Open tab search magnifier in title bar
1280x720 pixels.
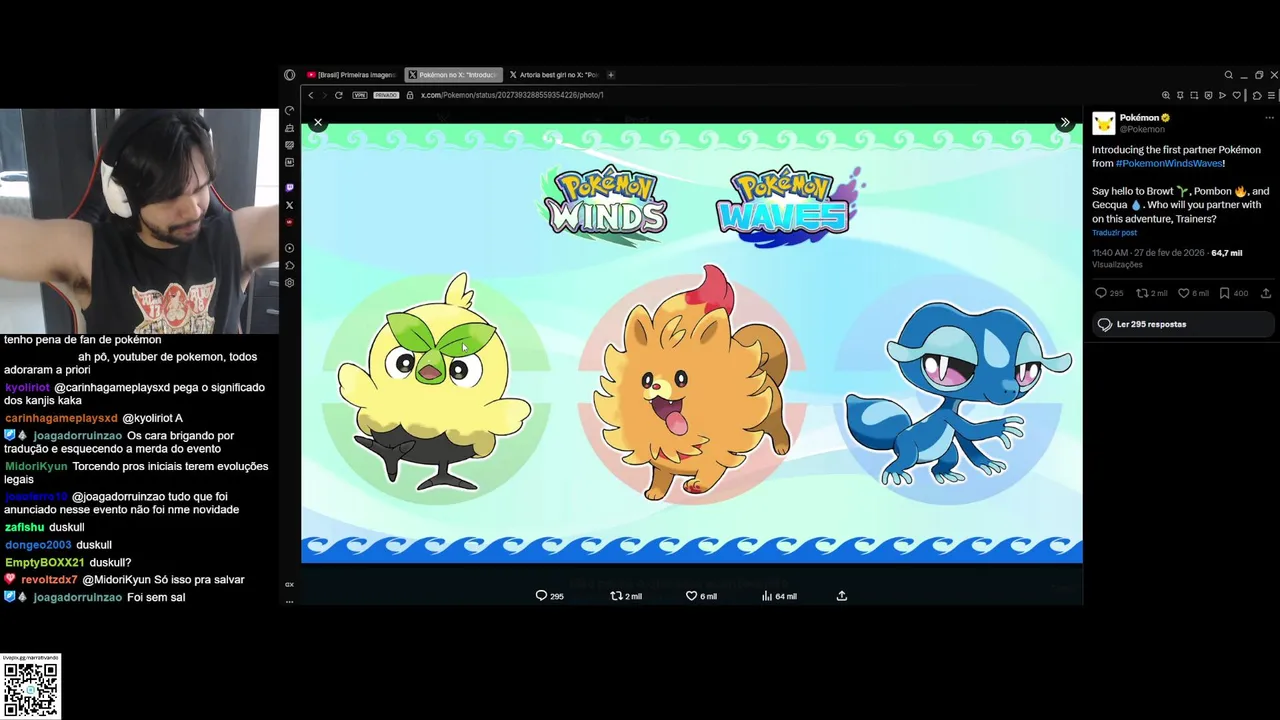pyautogui.click(x=1229, y=75)
